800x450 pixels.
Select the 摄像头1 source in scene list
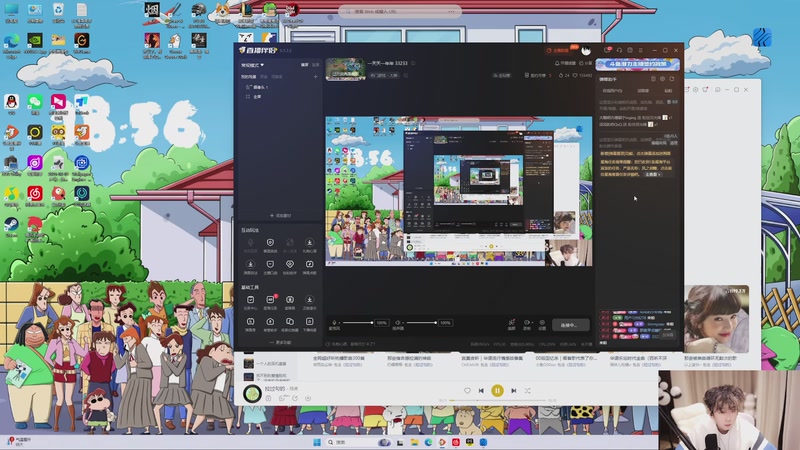click(x=258, y=87)
